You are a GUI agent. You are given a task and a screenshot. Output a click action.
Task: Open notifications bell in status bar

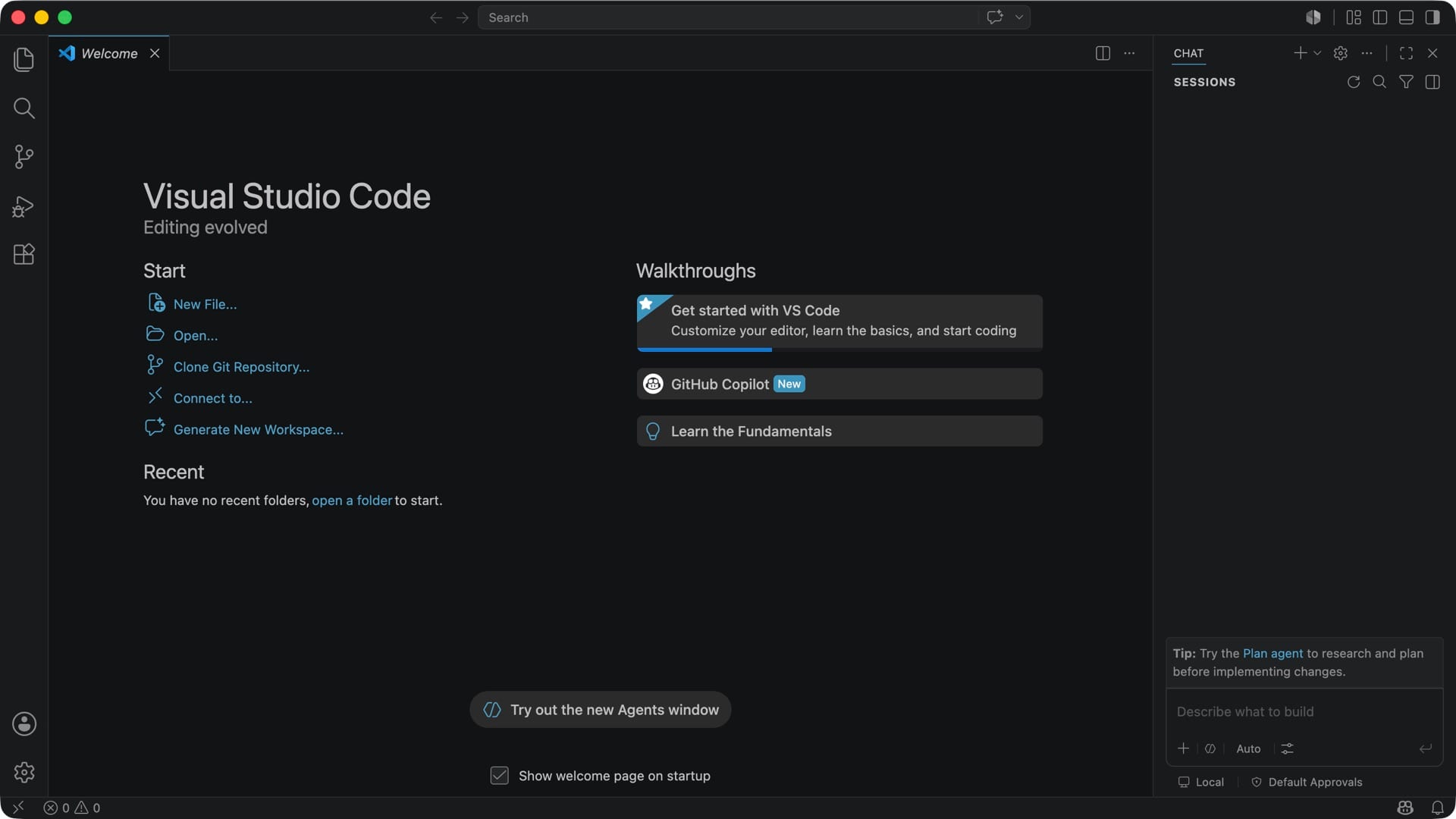pyautogui.click(x=1437, y=808)
